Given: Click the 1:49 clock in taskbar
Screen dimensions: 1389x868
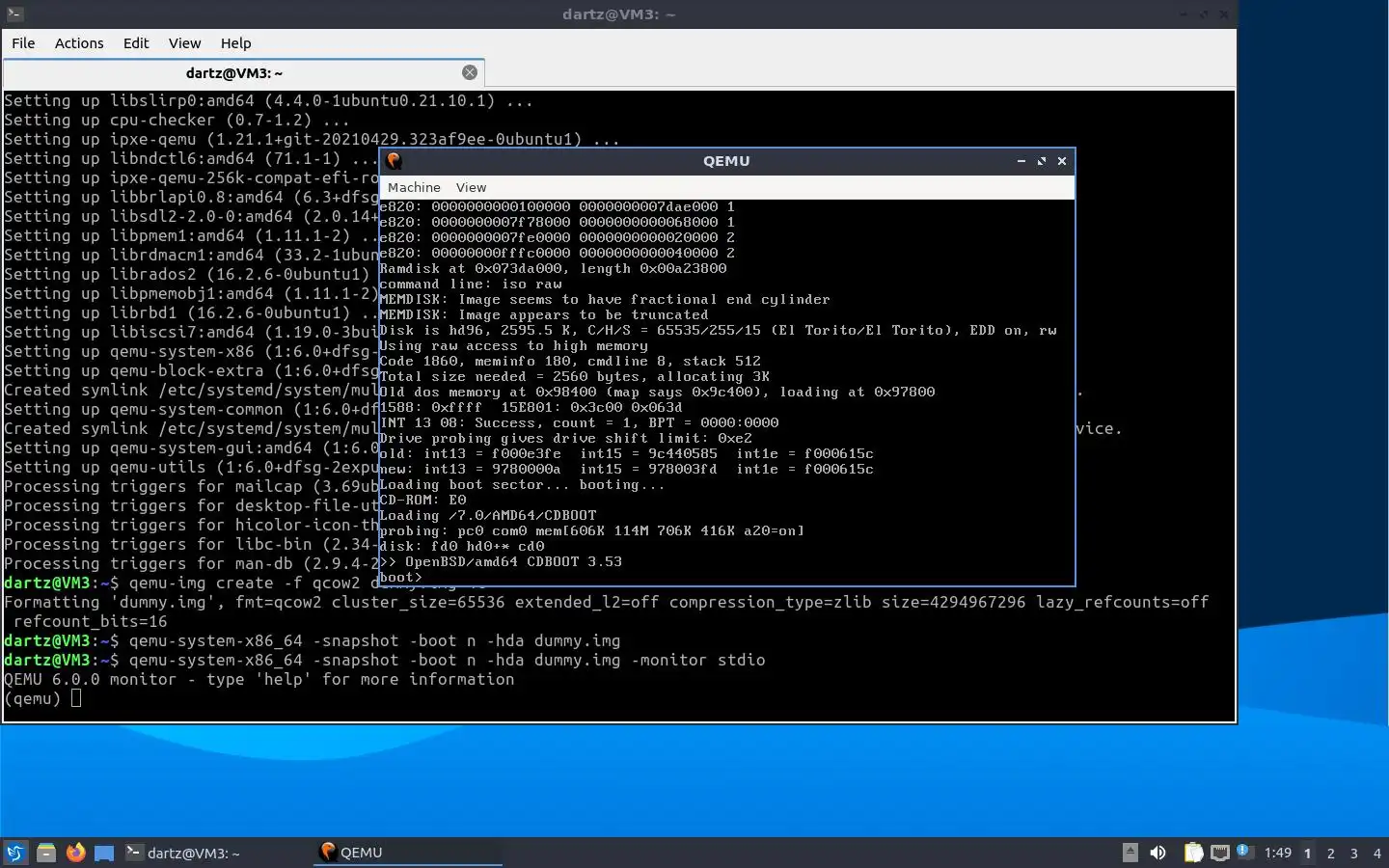Looking at the screenshot, I should pos(1278,853).
